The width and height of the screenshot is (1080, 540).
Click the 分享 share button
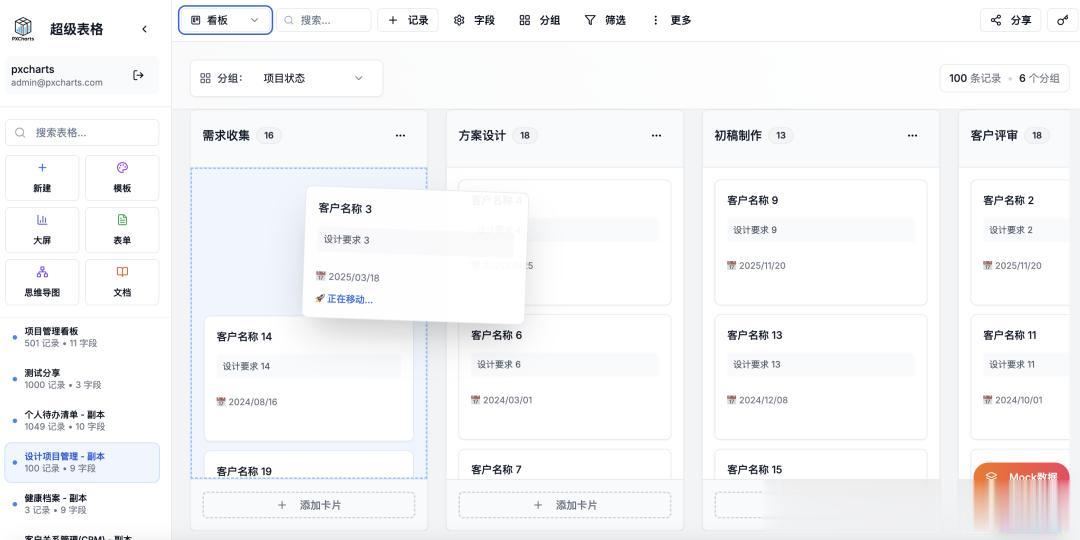(1010, 20)
